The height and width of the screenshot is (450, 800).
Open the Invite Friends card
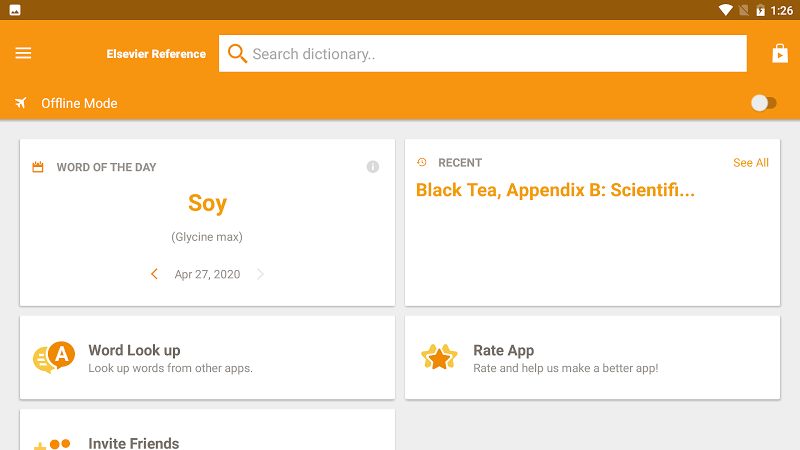[207, 430]
